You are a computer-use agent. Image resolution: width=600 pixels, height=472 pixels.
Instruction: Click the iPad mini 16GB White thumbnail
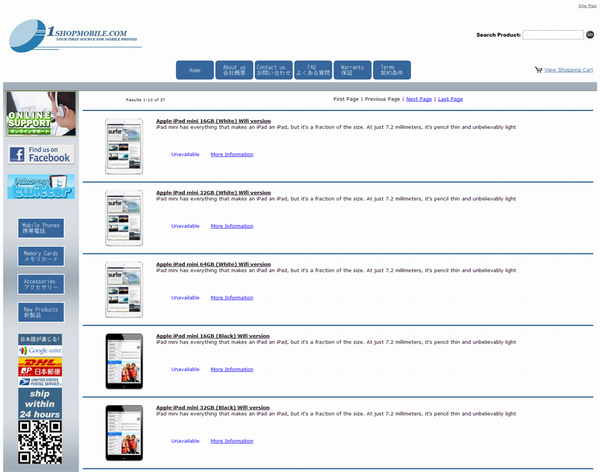(124, 146)
